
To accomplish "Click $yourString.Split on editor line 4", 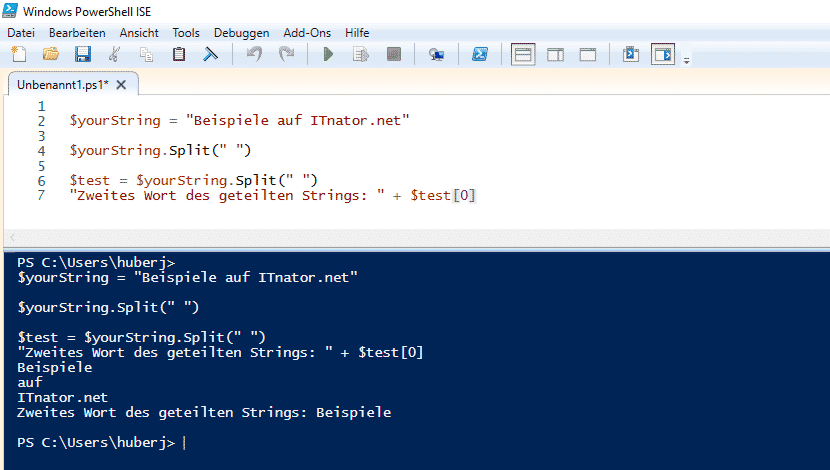I will point(160,150).
